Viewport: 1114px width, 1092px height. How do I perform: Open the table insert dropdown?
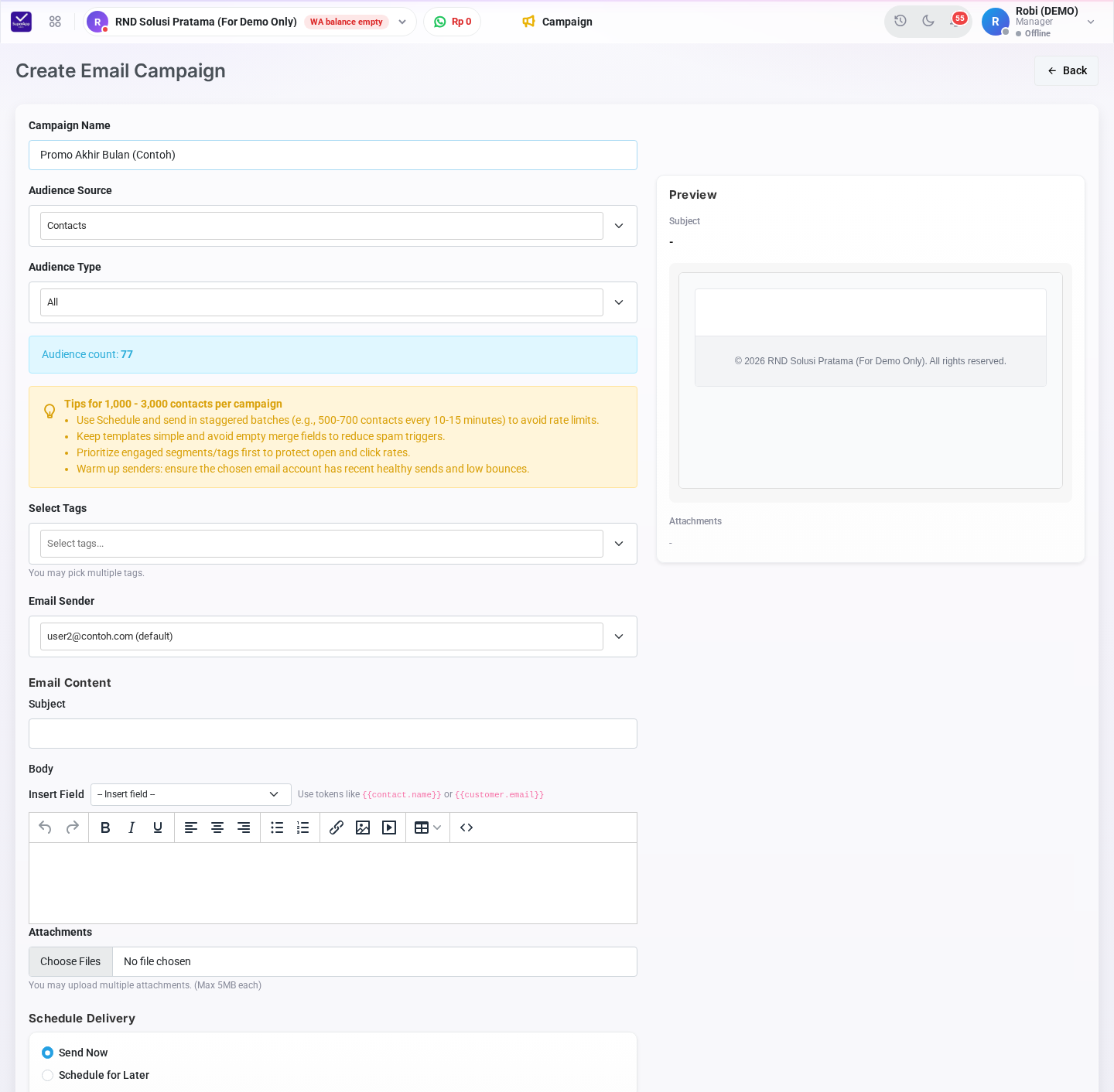(x=428, y=828)
